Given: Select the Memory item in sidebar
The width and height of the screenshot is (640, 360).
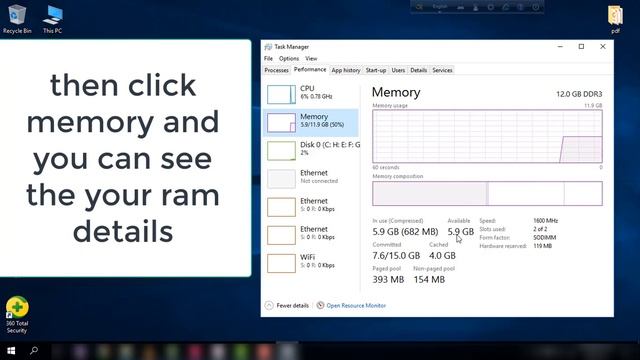Looking at the screenshot, I should coord(311,122).
